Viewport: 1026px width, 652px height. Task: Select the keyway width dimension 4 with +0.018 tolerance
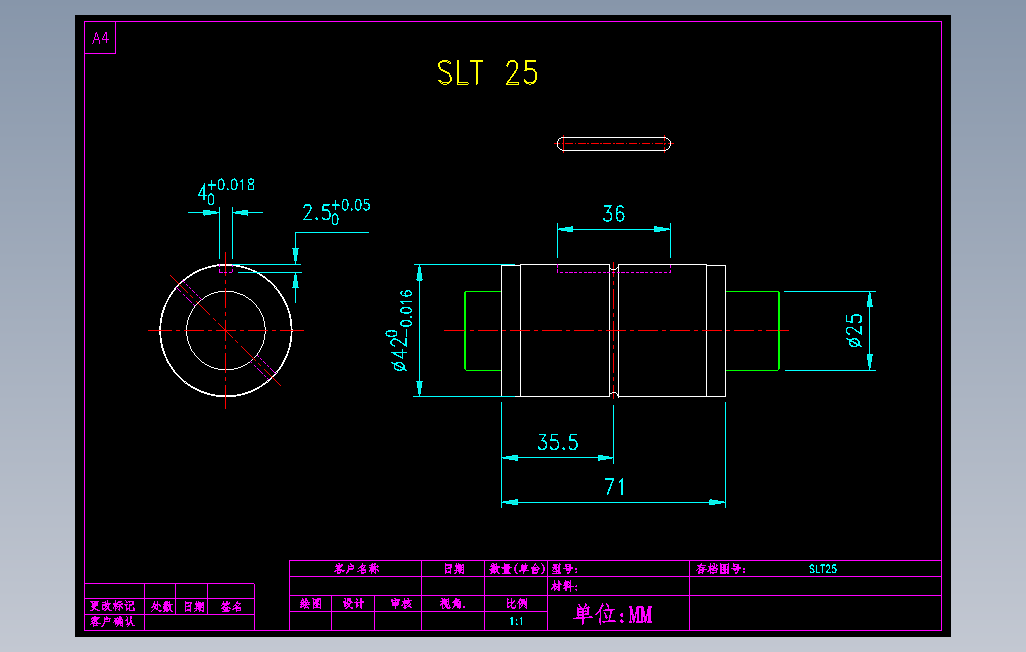[226, 191]
